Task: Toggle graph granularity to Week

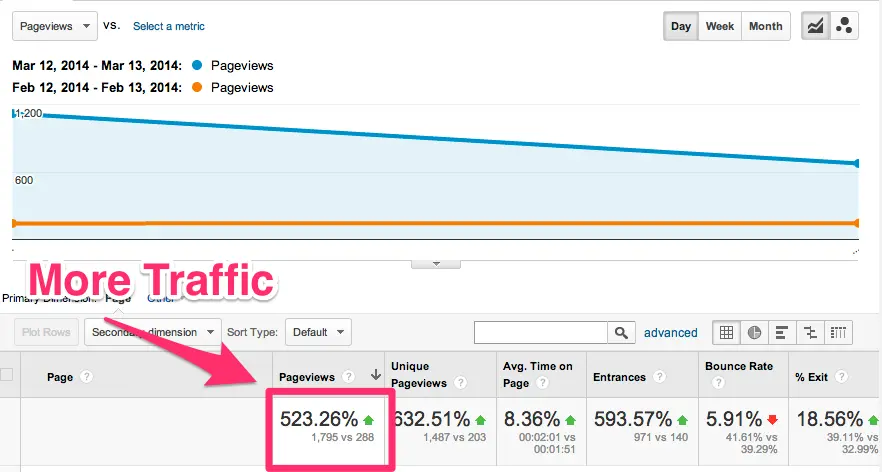Action: 720,26
